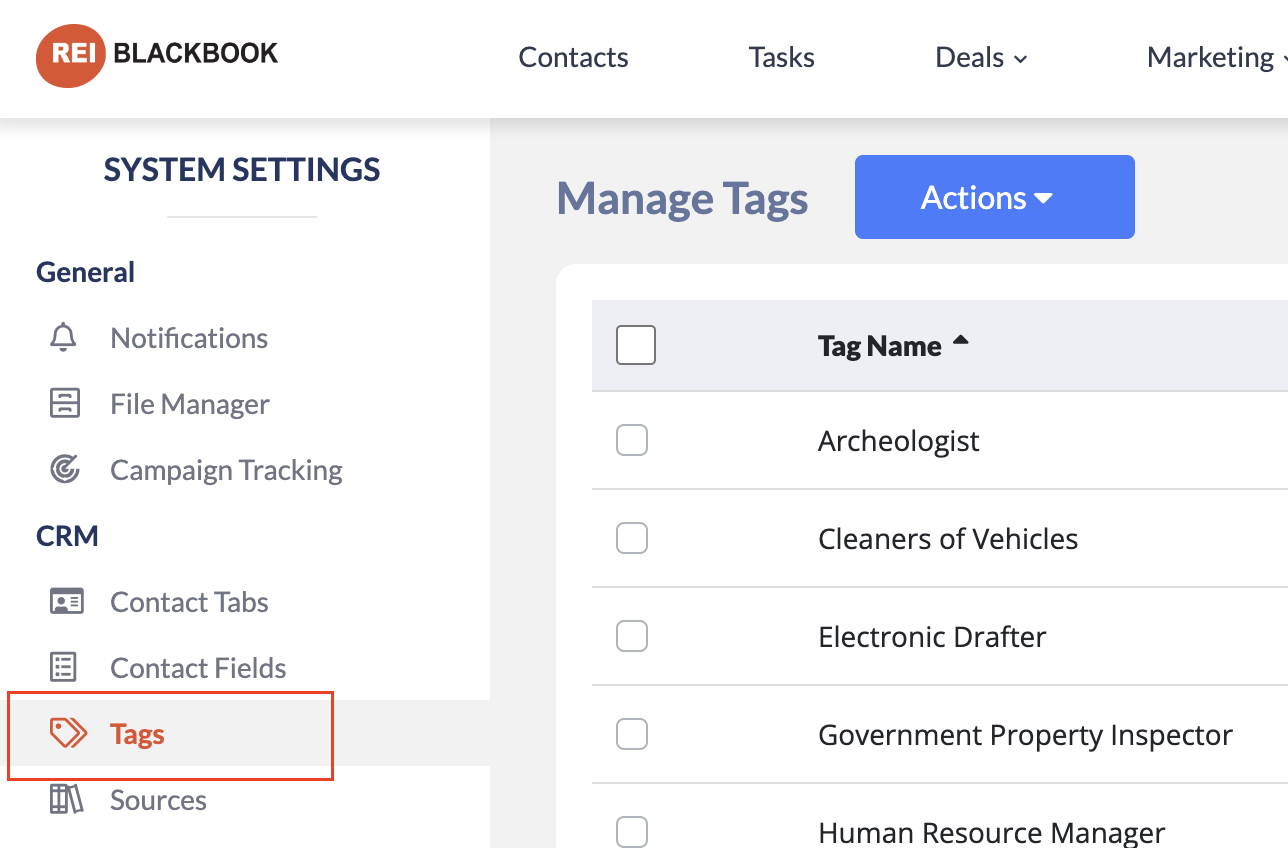Click the Manage Tags heading
1288x848 pixels.
(x=682, y=199)
